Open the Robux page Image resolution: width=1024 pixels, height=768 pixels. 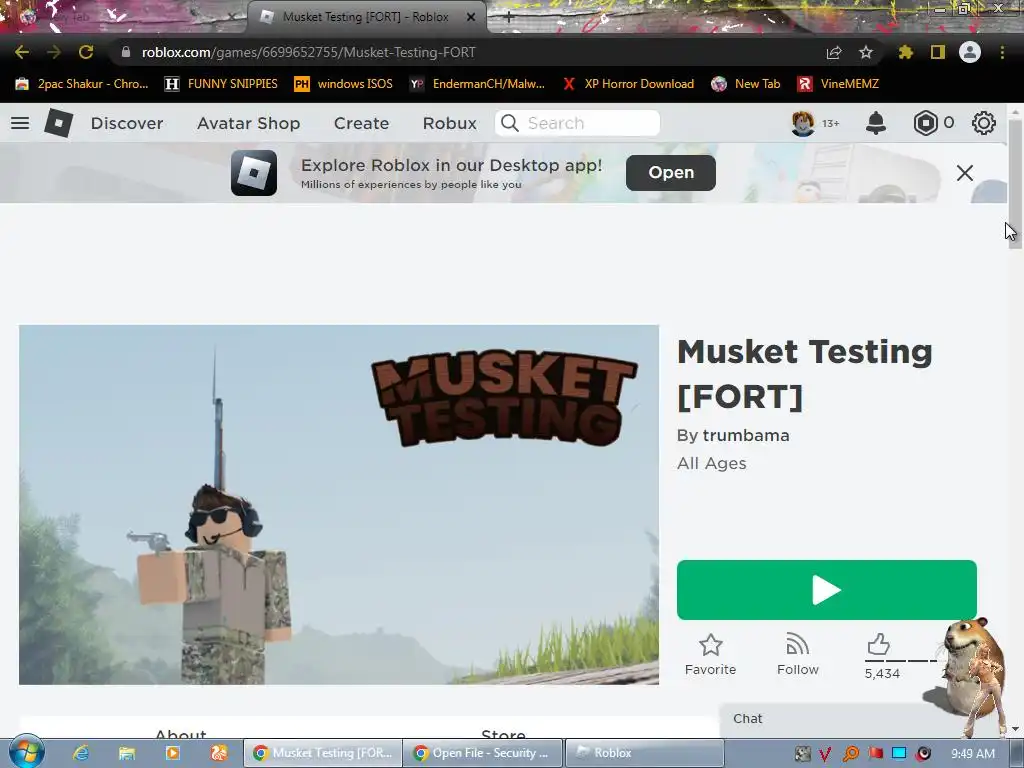449,123
